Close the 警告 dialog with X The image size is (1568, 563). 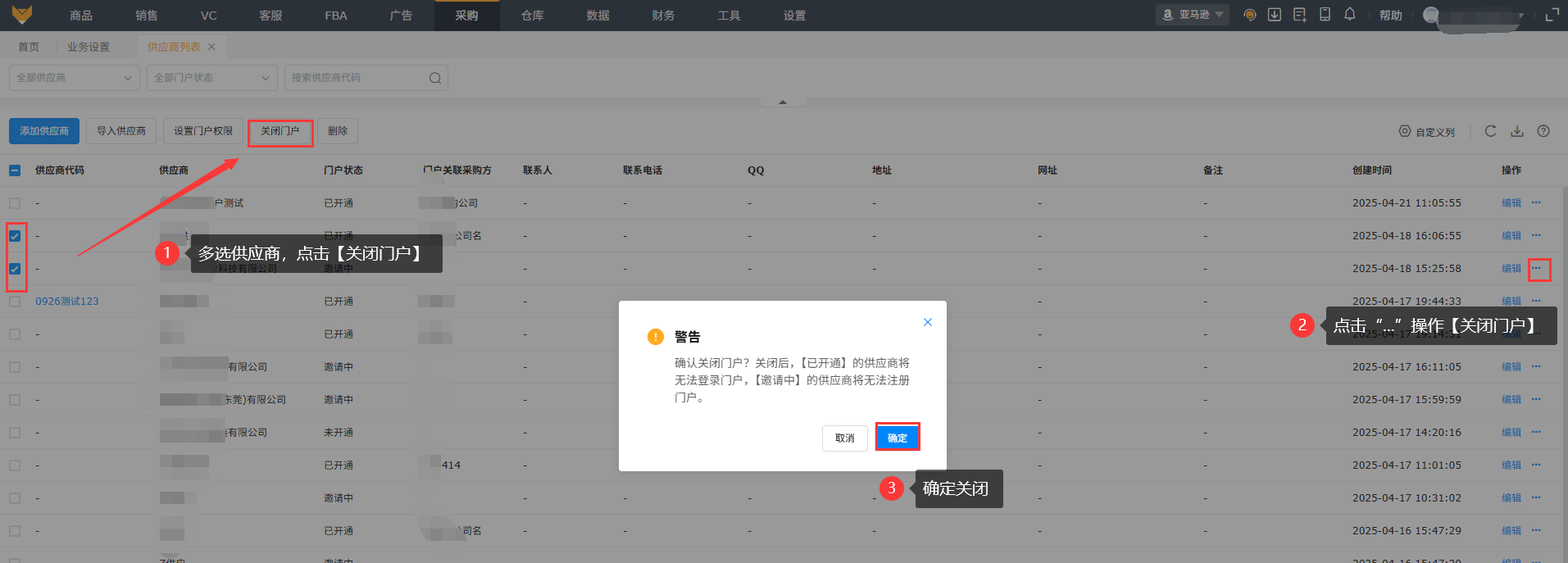coord(928,322)
